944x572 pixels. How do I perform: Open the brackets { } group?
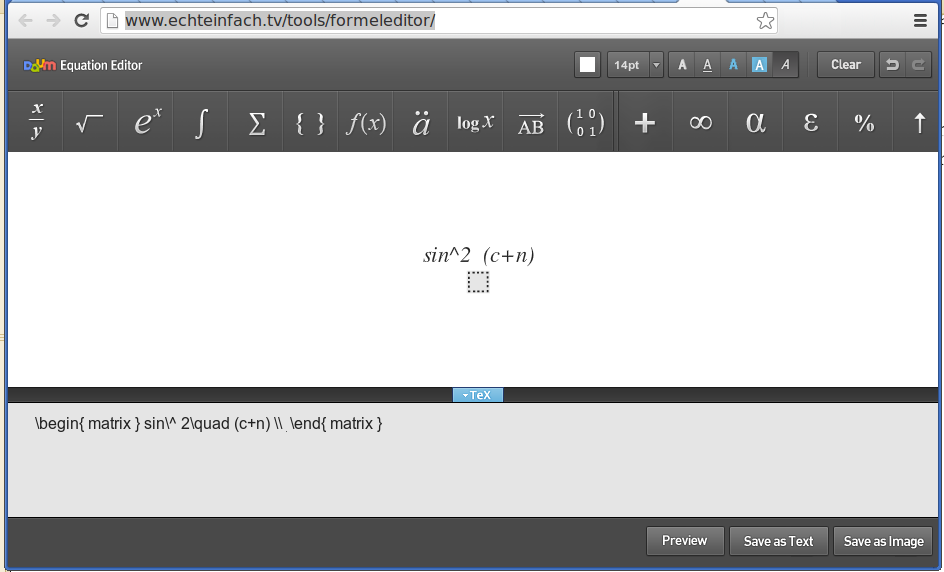[311, 122]
